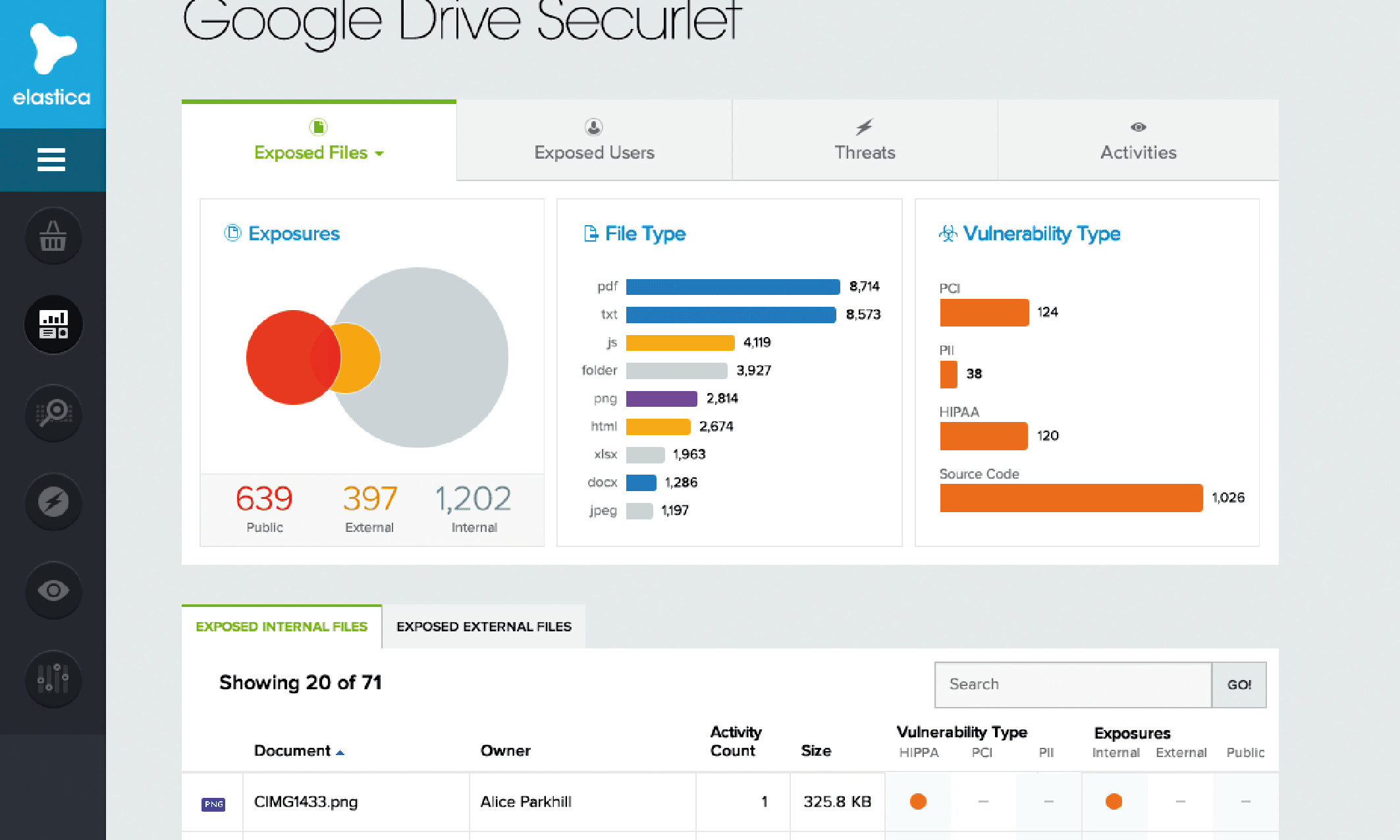Click the green file icon above Exposed Files
1400x840 pixels.
(318, 126)
